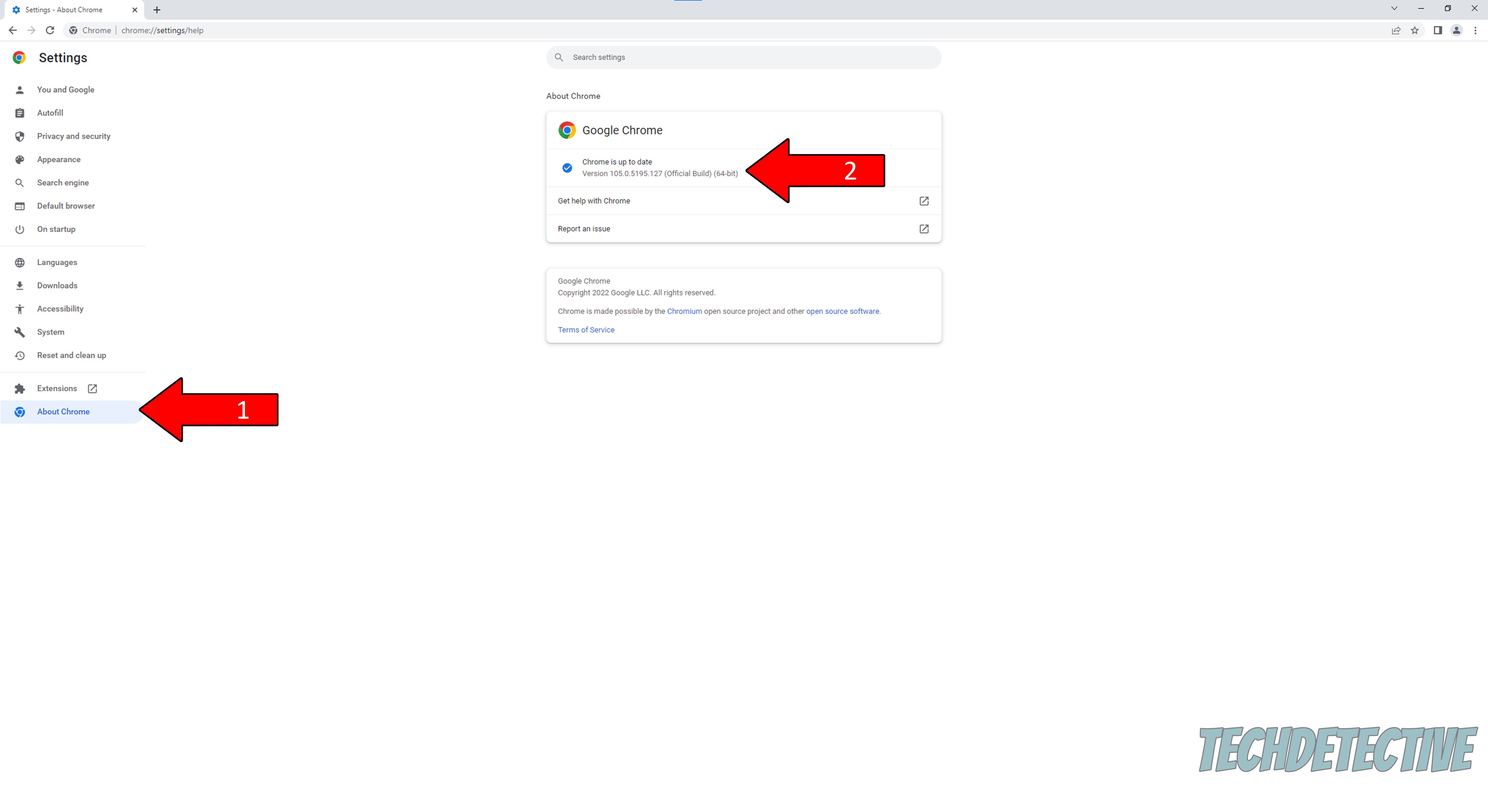Open Chrome's three-dot menu
The image size is (1488, 812).
(1476, 30)
